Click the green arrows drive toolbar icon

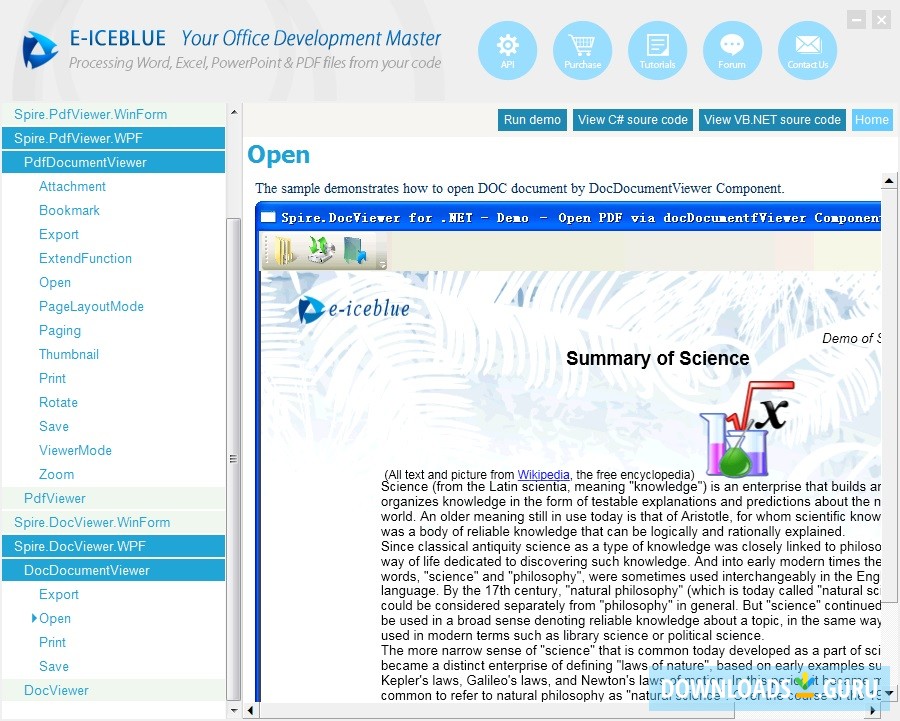(x=321, y=250)
